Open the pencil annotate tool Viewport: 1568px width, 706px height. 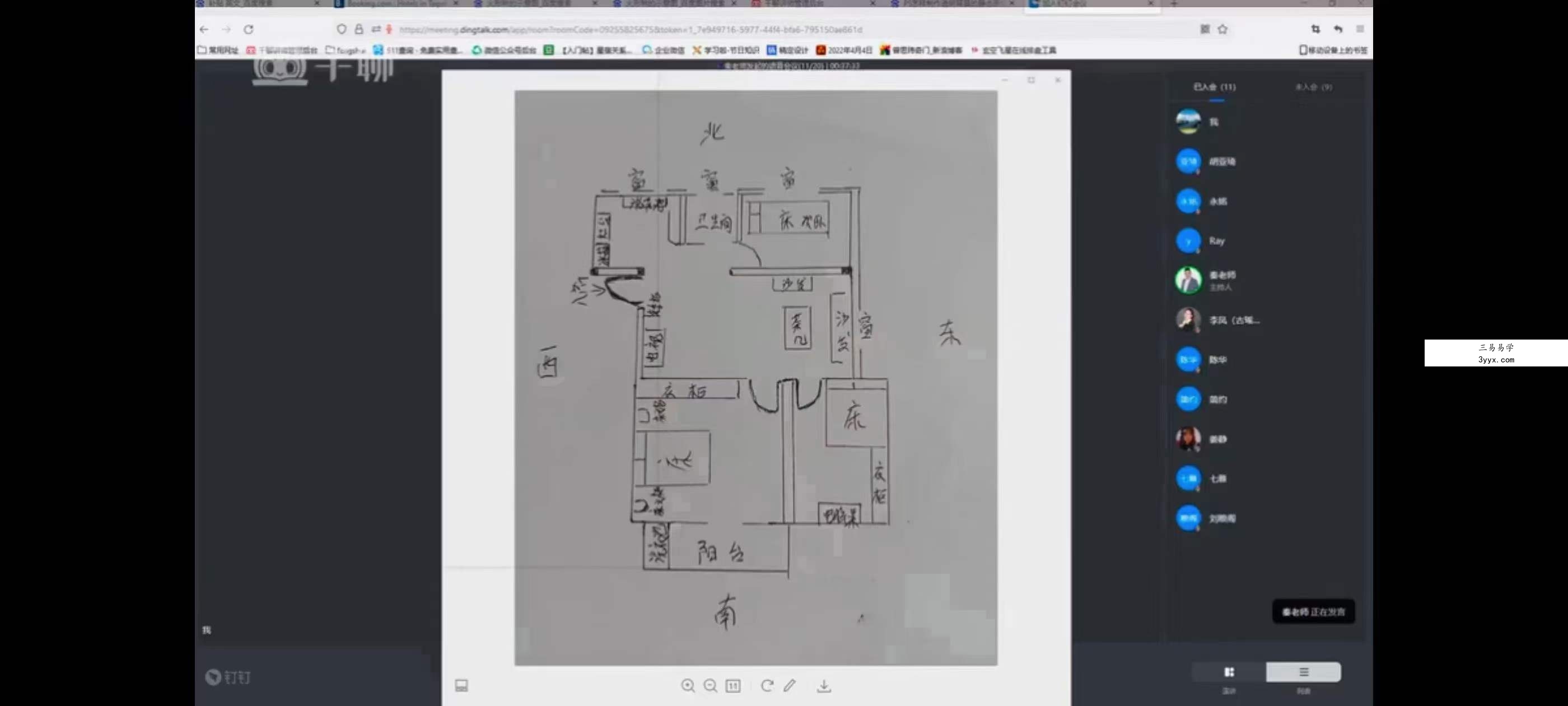(790, 686)
